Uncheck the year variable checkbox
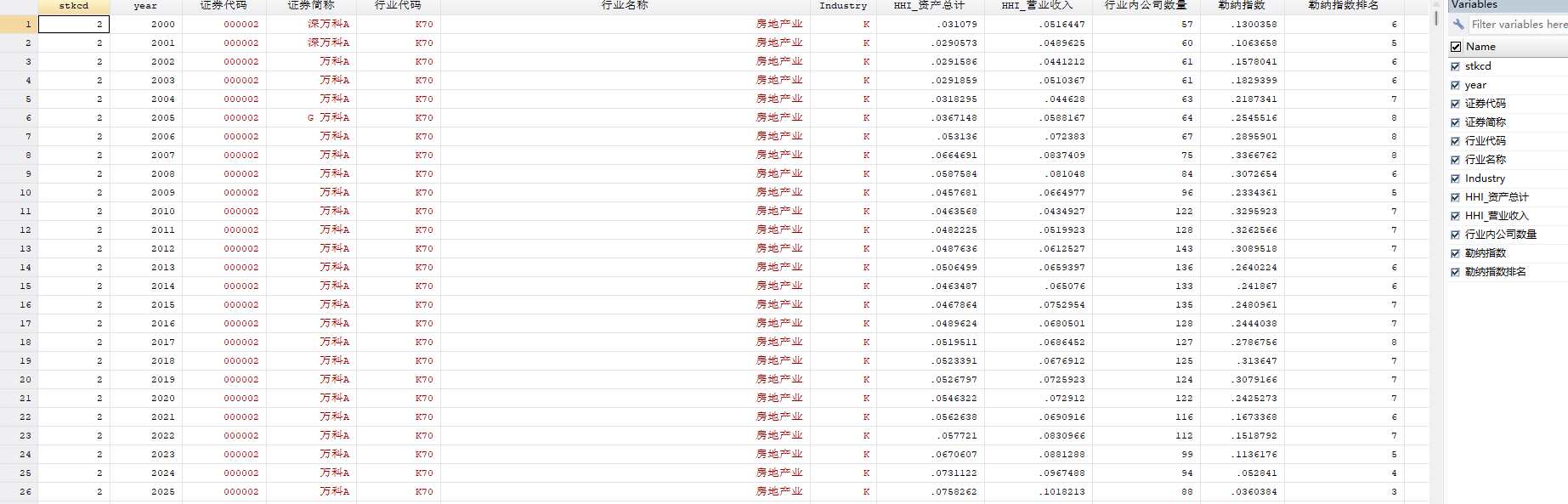Screen dimensions: 1568x504 [x=1455, y=85]
